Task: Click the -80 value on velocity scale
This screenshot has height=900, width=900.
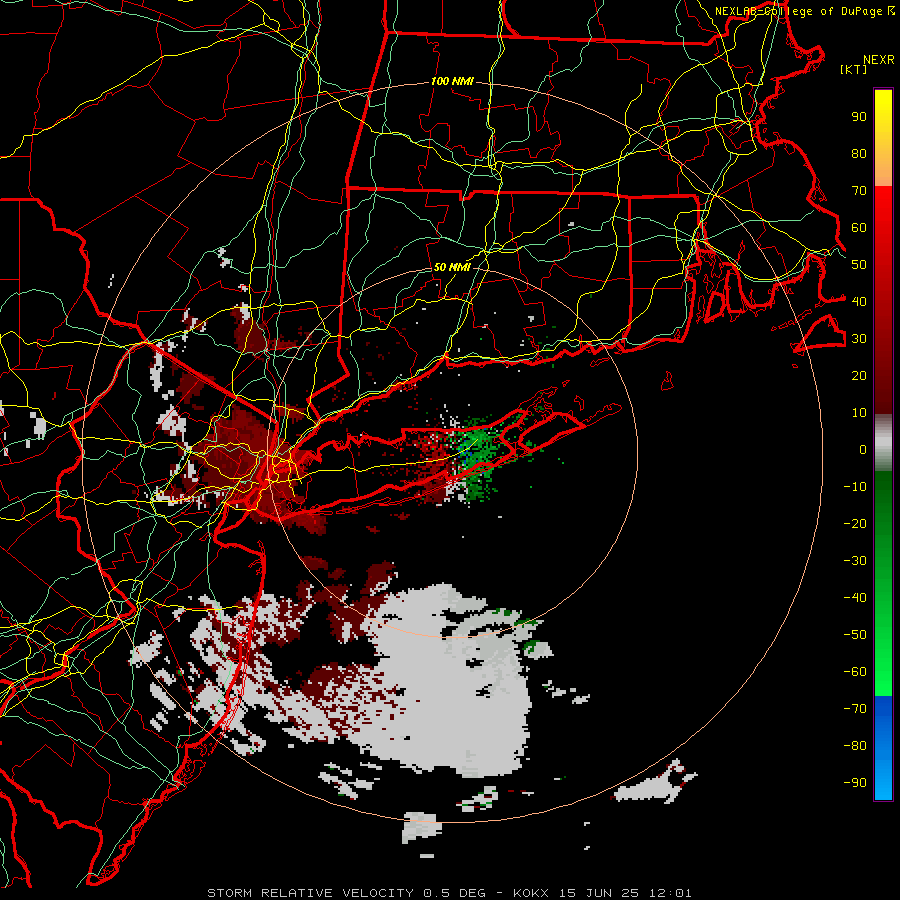Action: 855,746
